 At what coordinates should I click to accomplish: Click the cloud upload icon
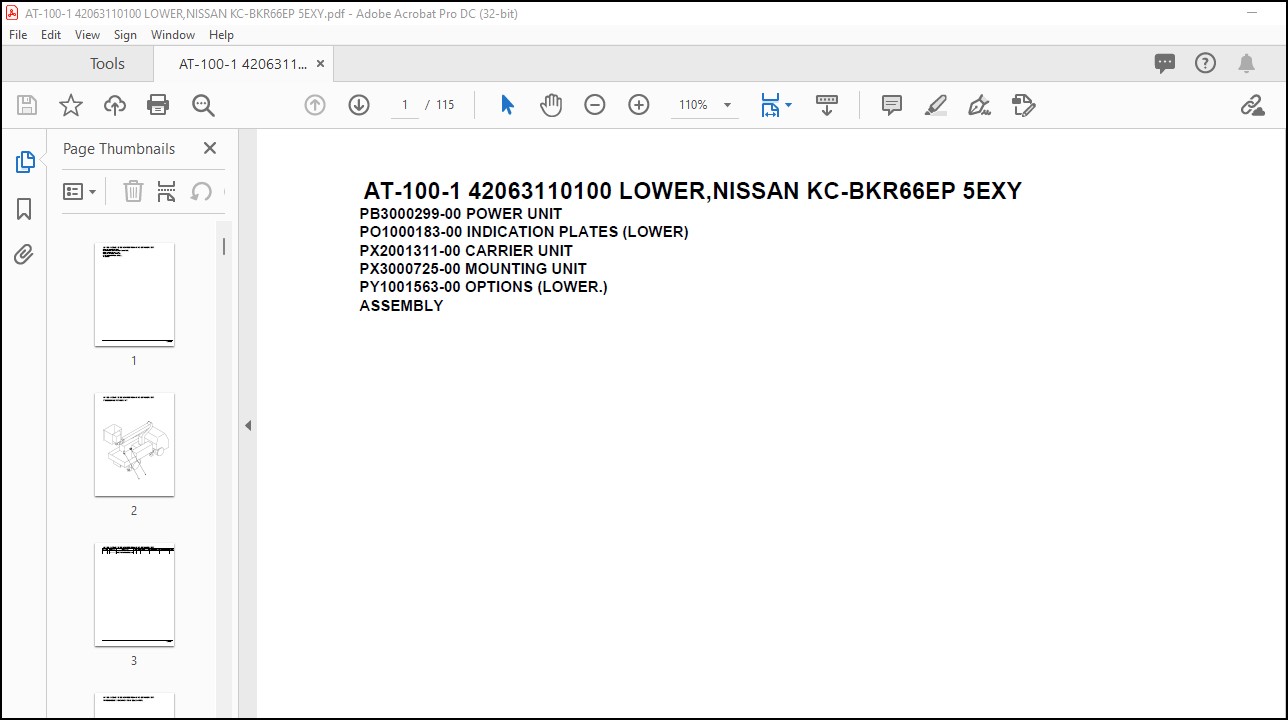115,105
